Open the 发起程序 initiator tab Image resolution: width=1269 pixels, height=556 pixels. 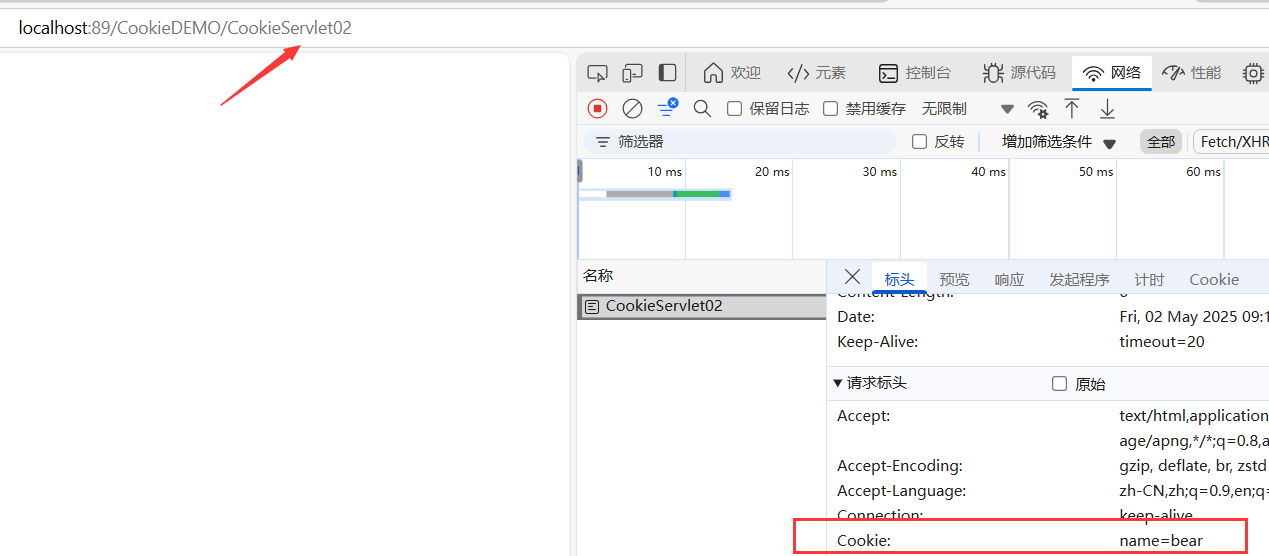1079,279
